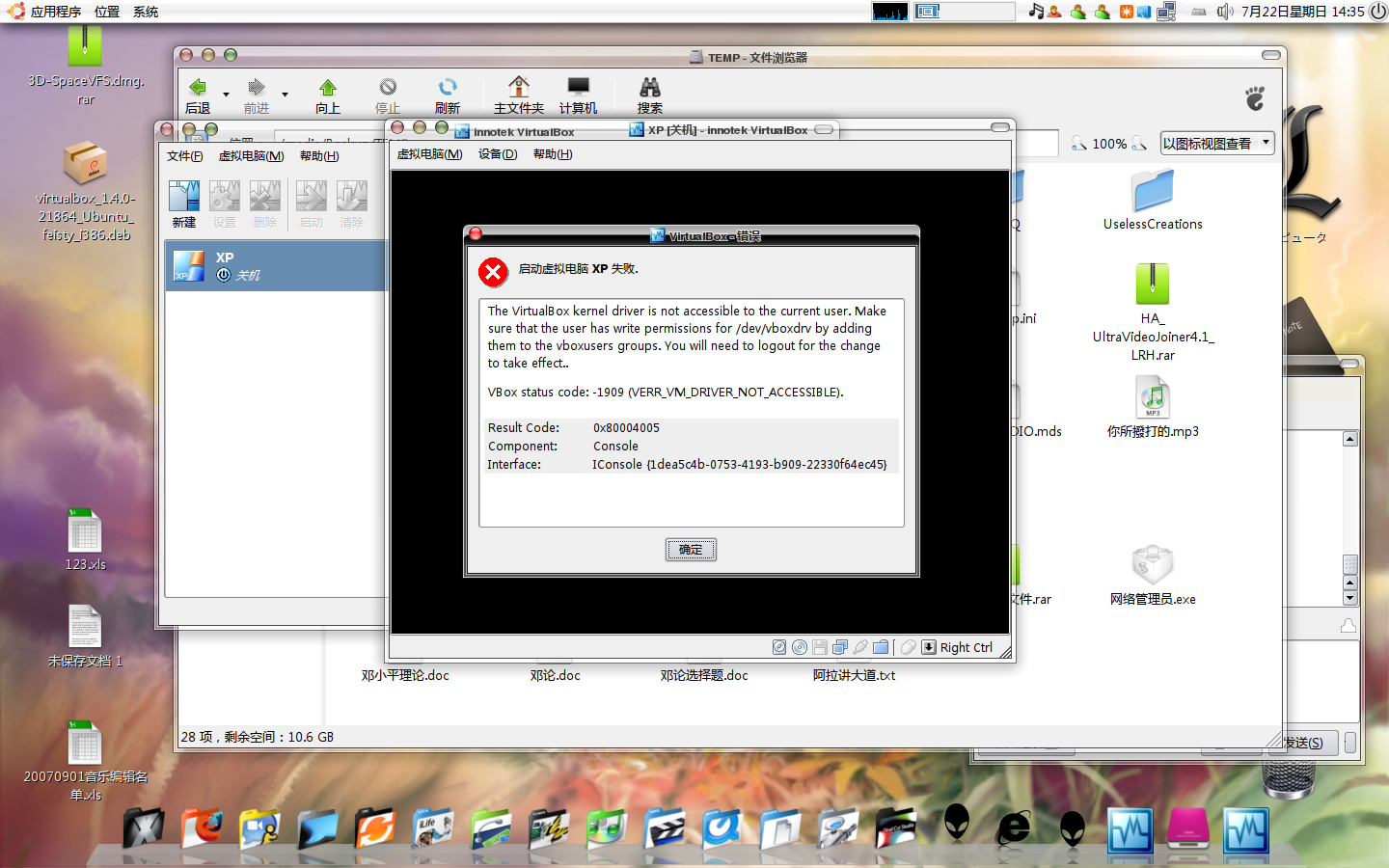Viewport: 1389px width, 868px height.
Task: Open the virtualbox_1.4.0 deb package on desktop
Action: [86, 191]
